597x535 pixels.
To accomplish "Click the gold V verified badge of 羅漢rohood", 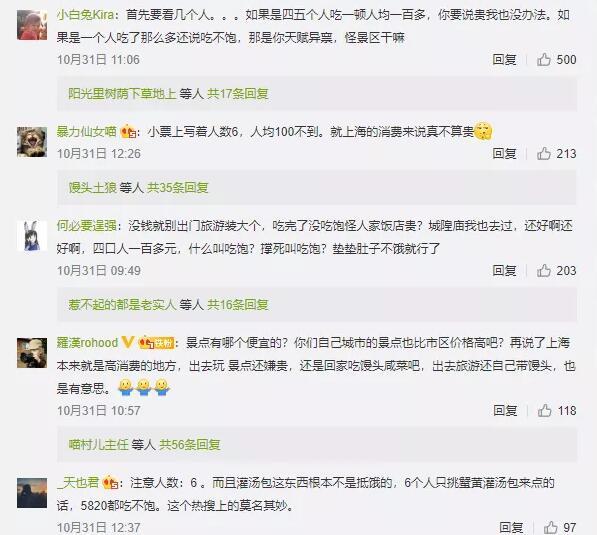I will (128, 342).
